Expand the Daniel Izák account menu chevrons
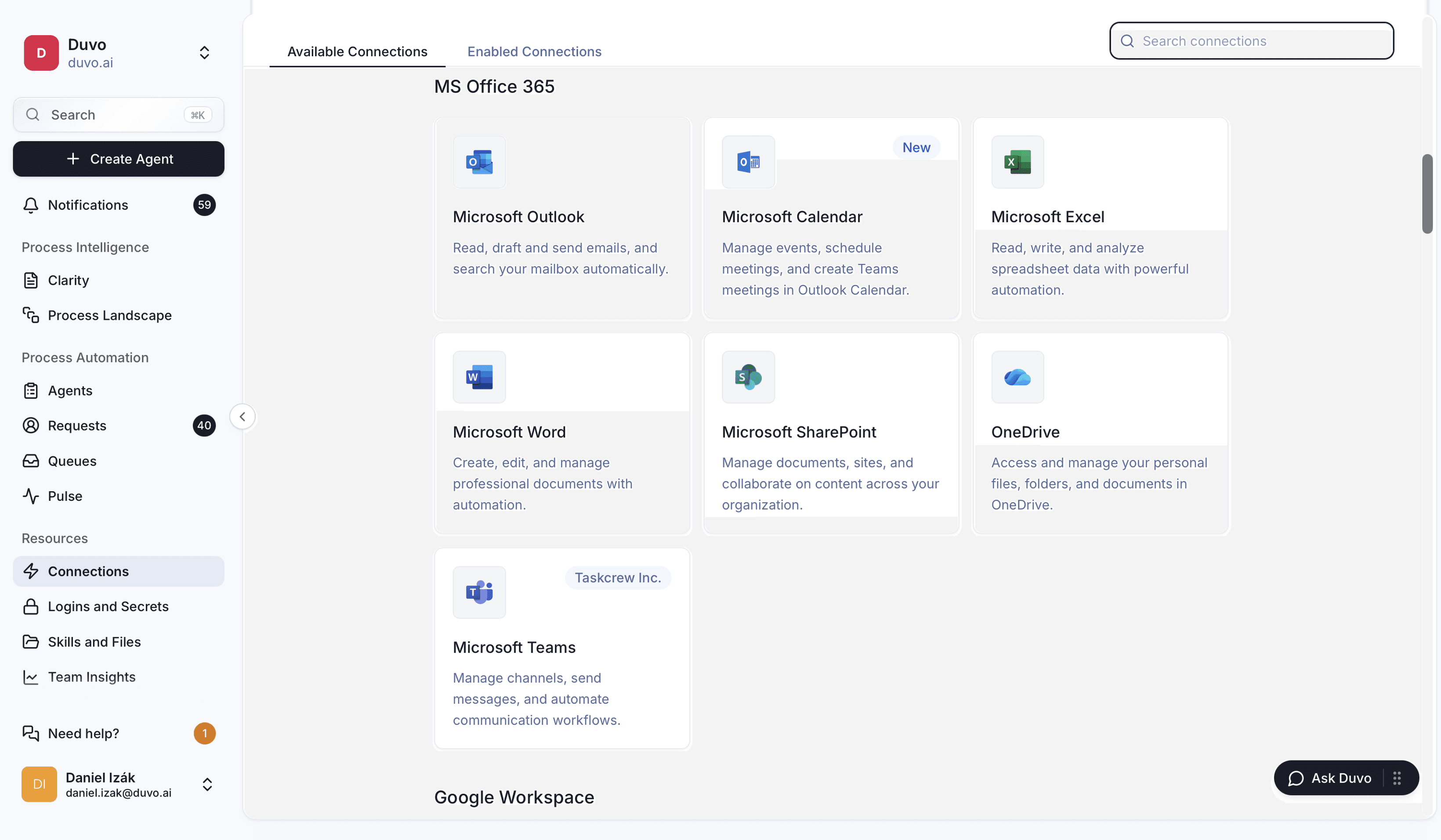The height and width of the screenshot is (840, 1441). click(207, 784)
